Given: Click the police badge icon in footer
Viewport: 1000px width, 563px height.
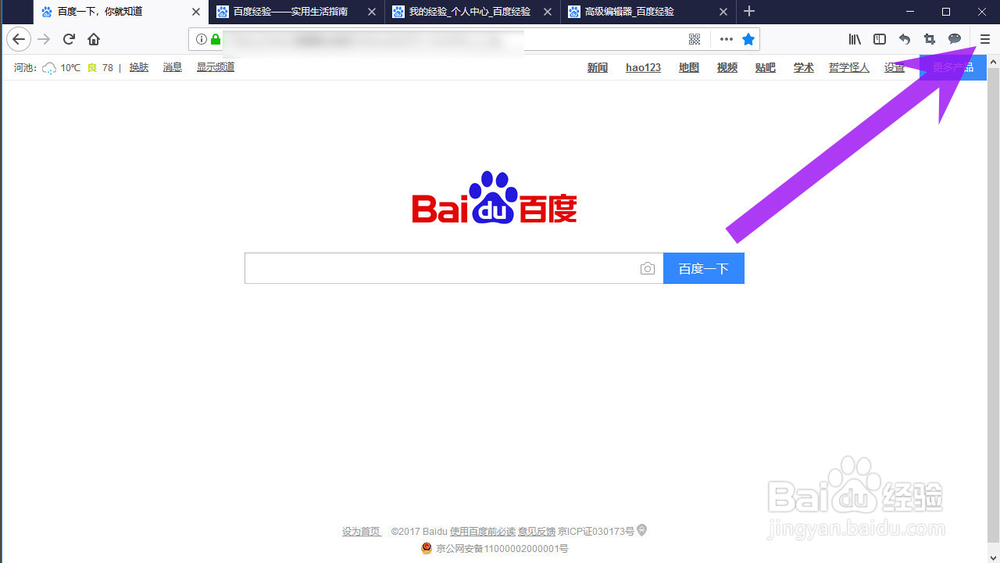Looking at the screenshot, I should pos(427,548).
